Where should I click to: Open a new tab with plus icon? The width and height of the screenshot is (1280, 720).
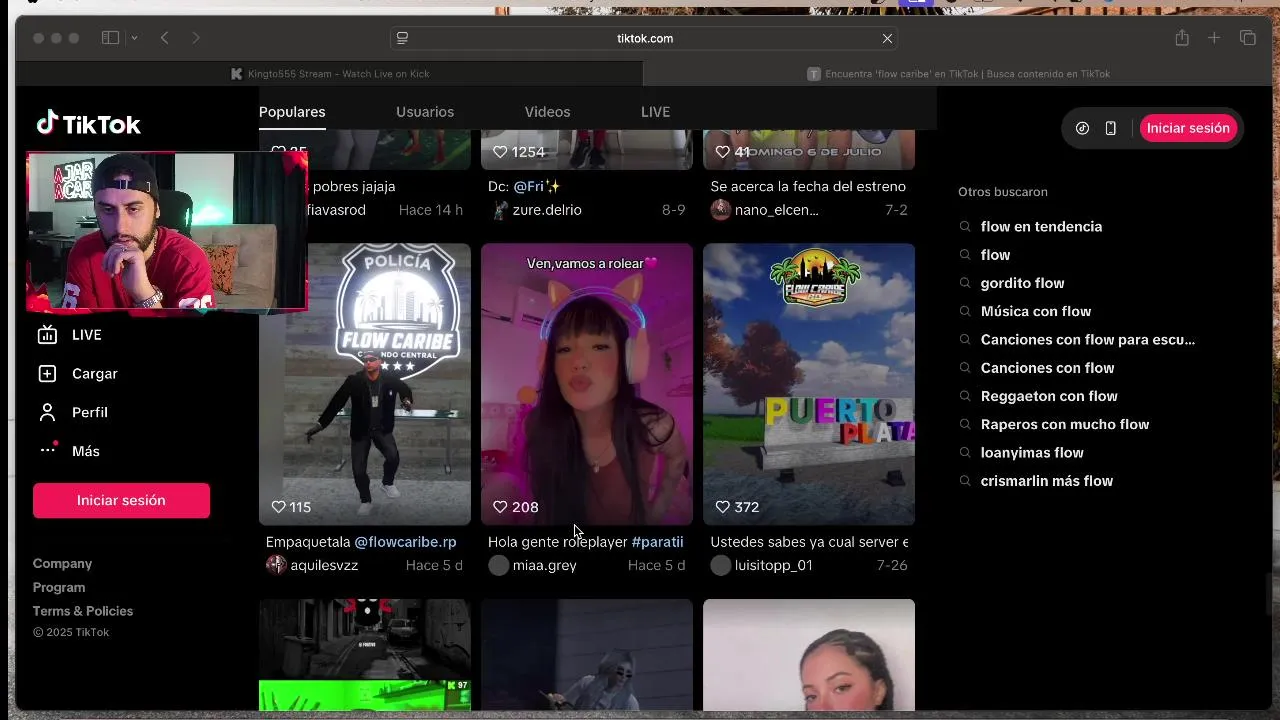[x=1214, y=38]
